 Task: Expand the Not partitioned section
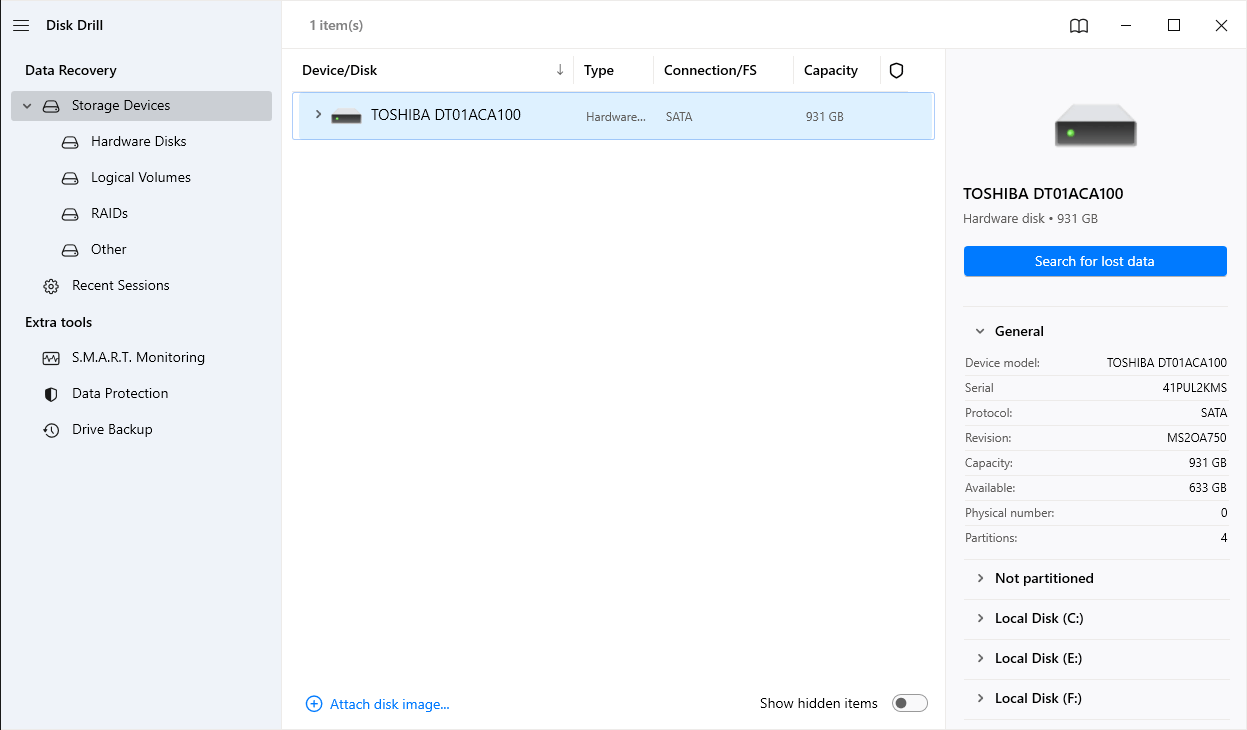[x=980, y=578]
